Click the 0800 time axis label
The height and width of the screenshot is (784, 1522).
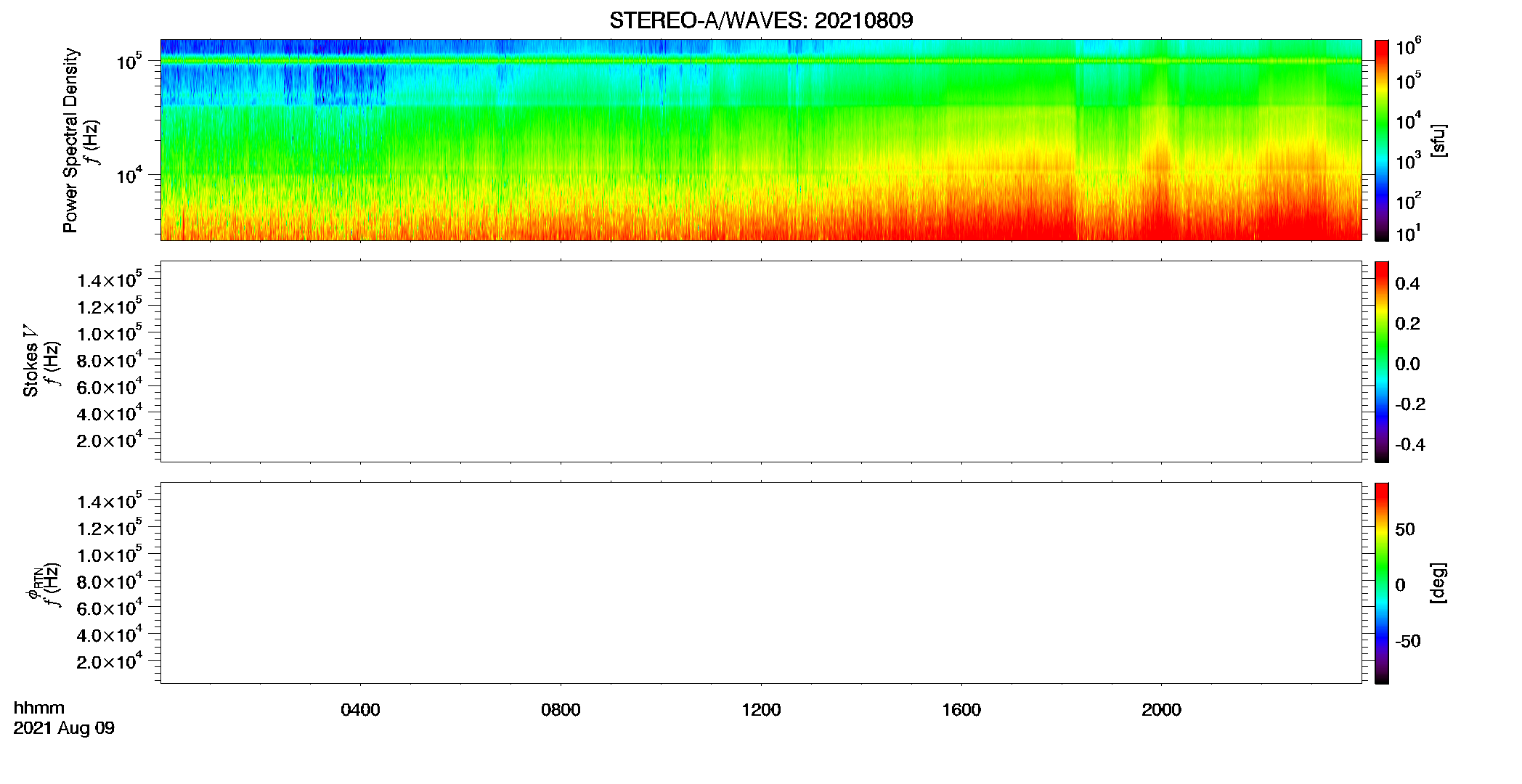click(x=561, y=710)
